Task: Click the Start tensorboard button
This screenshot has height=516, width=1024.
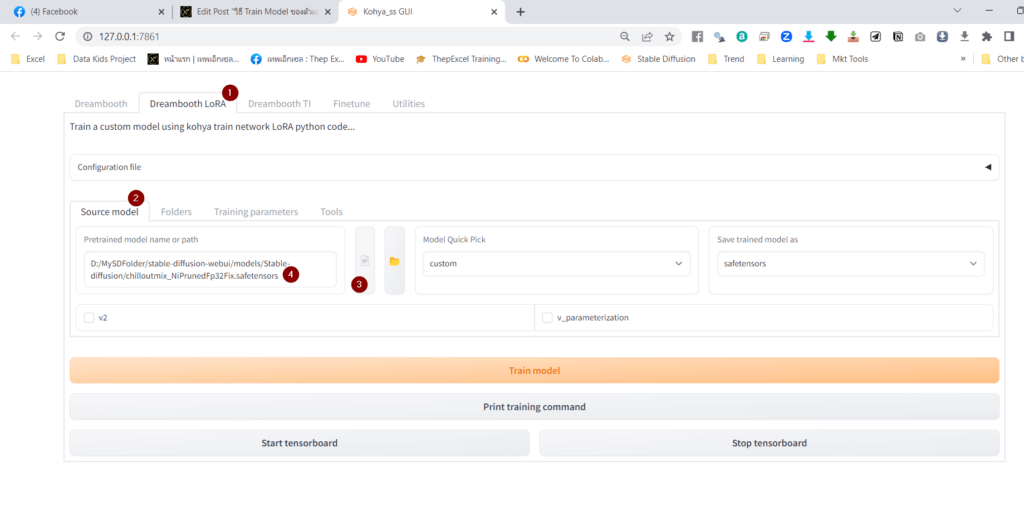Action: click(x=299, y=443)
